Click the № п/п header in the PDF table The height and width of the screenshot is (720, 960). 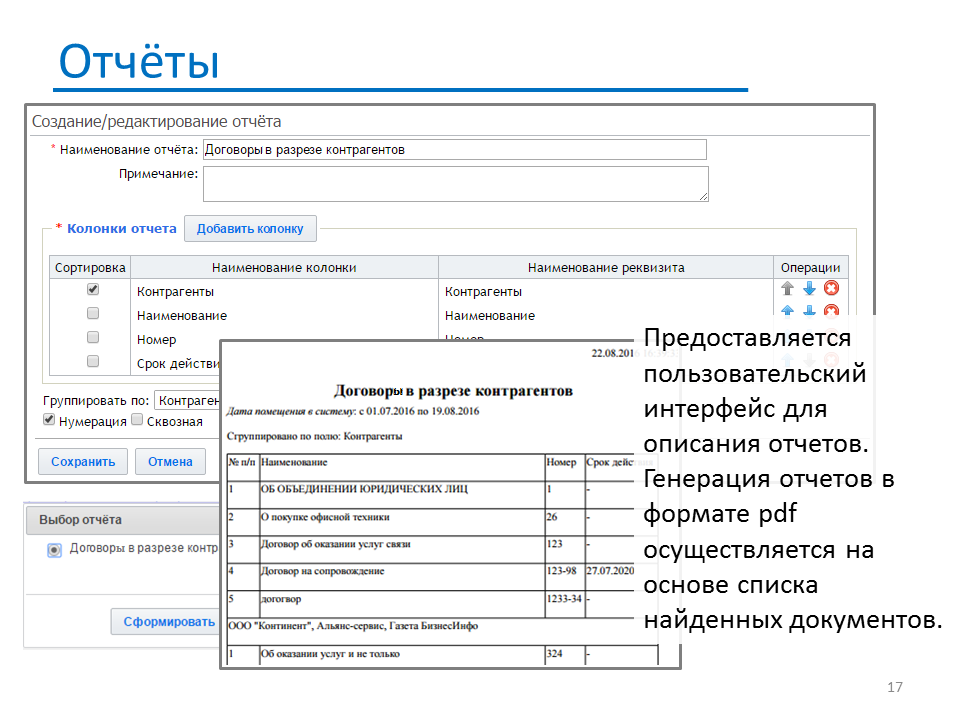pos(242,462)
